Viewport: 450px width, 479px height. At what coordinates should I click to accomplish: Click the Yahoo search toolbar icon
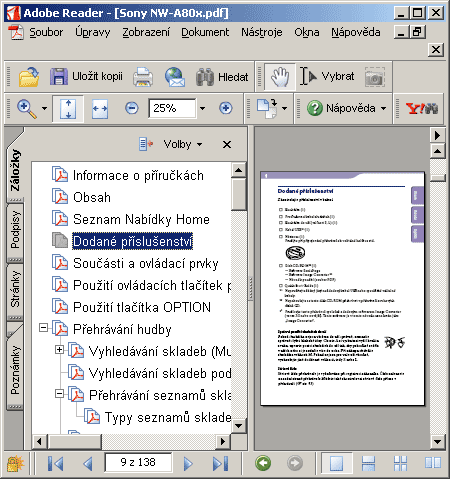pyautogui.click(x=422, y=108)
